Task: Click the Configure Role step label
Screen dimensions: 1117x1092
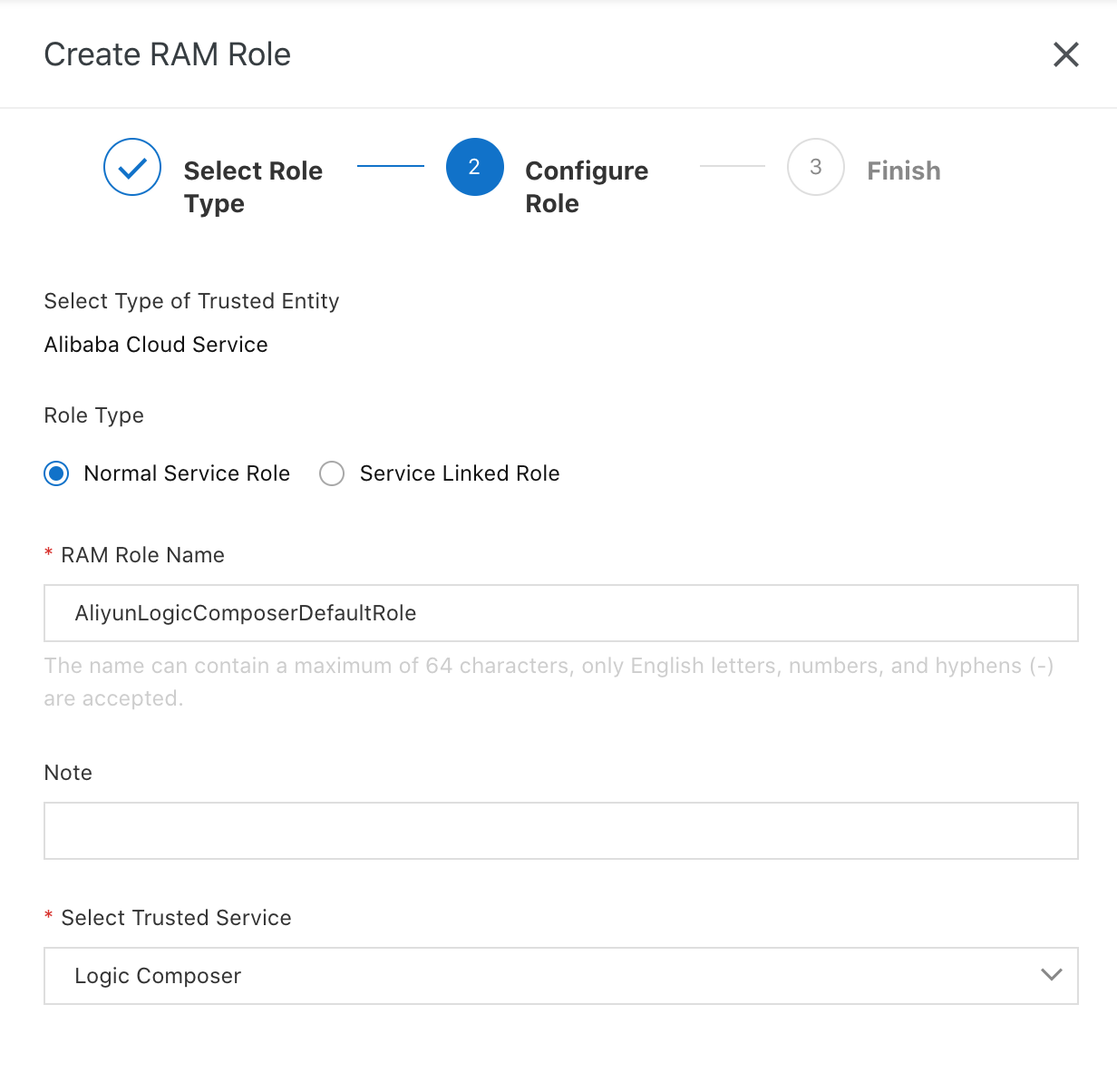Action: click(x=587, y=187)
